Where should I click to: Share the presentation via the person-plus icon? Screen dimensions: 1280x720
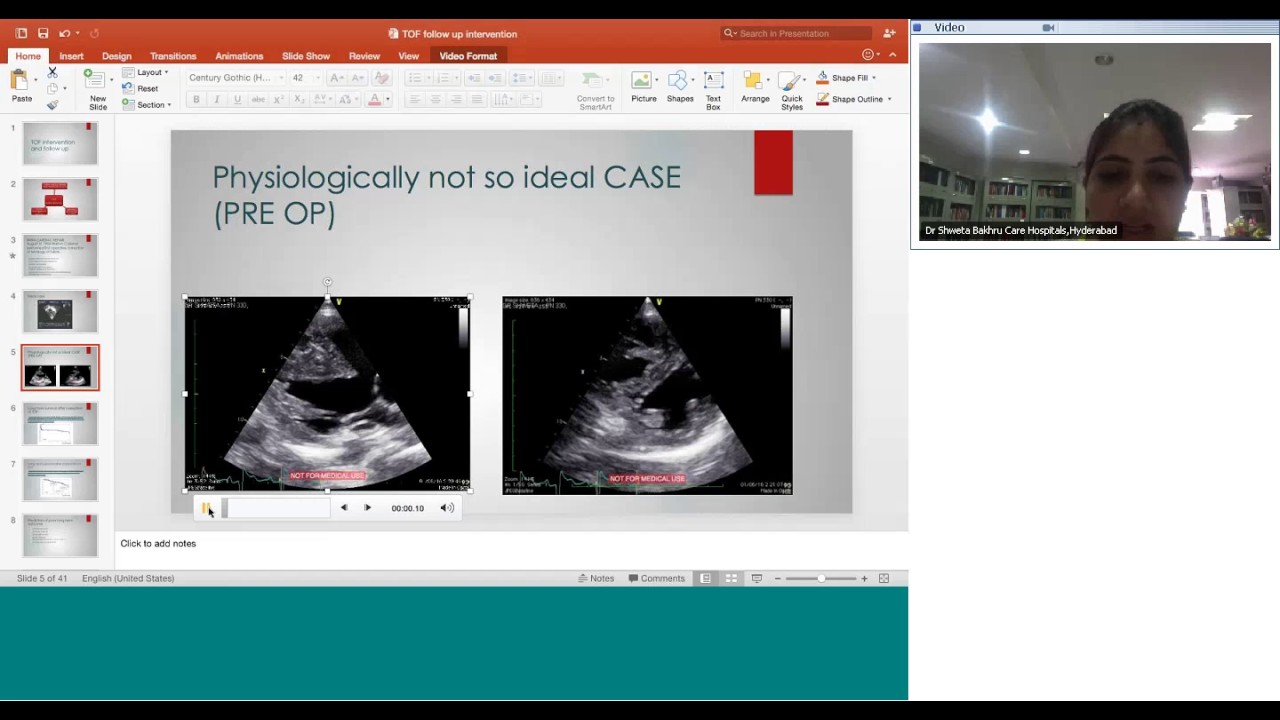[x=889, y=33]
